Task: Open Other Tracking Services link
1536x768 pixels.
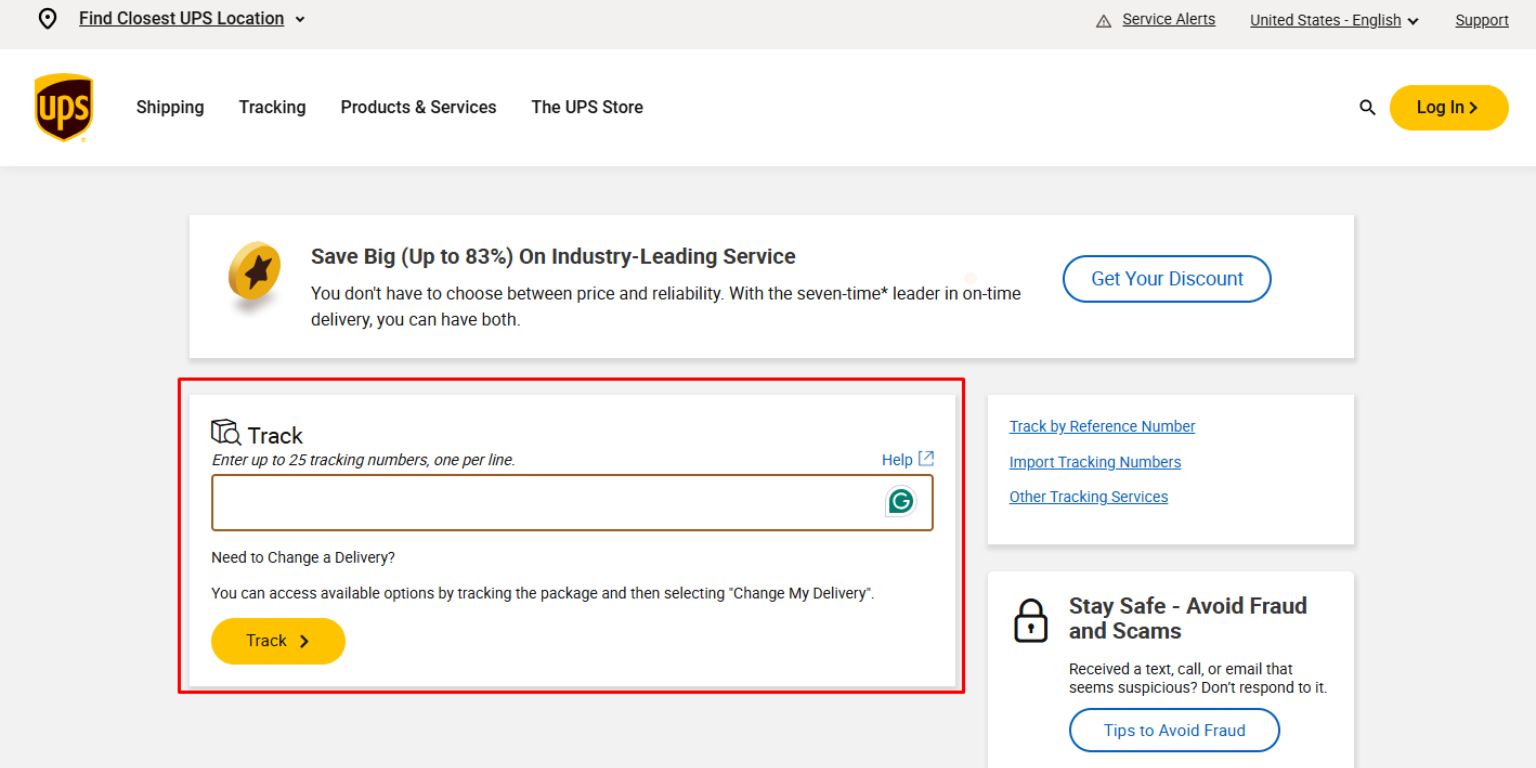Action: [x=1088, y=496]
